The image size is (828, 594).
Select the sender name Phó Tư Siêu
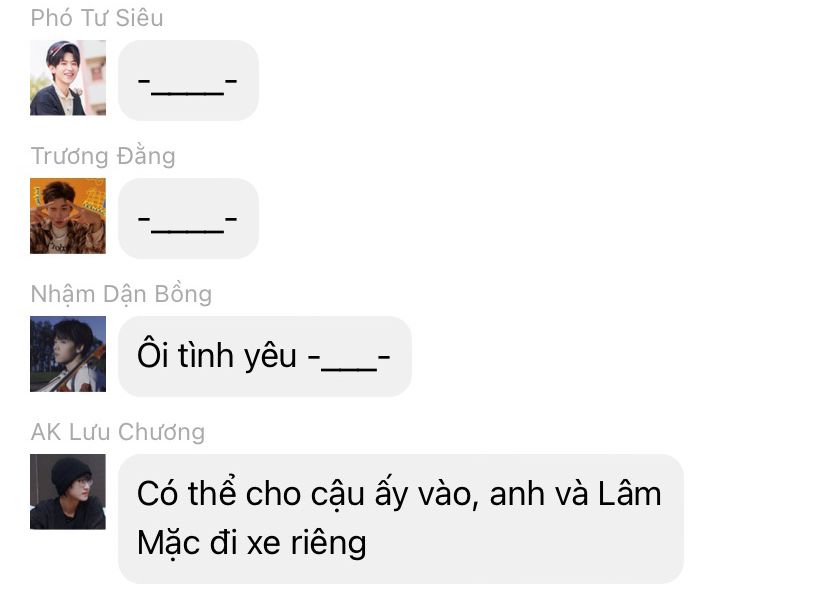tap(97, 18)
